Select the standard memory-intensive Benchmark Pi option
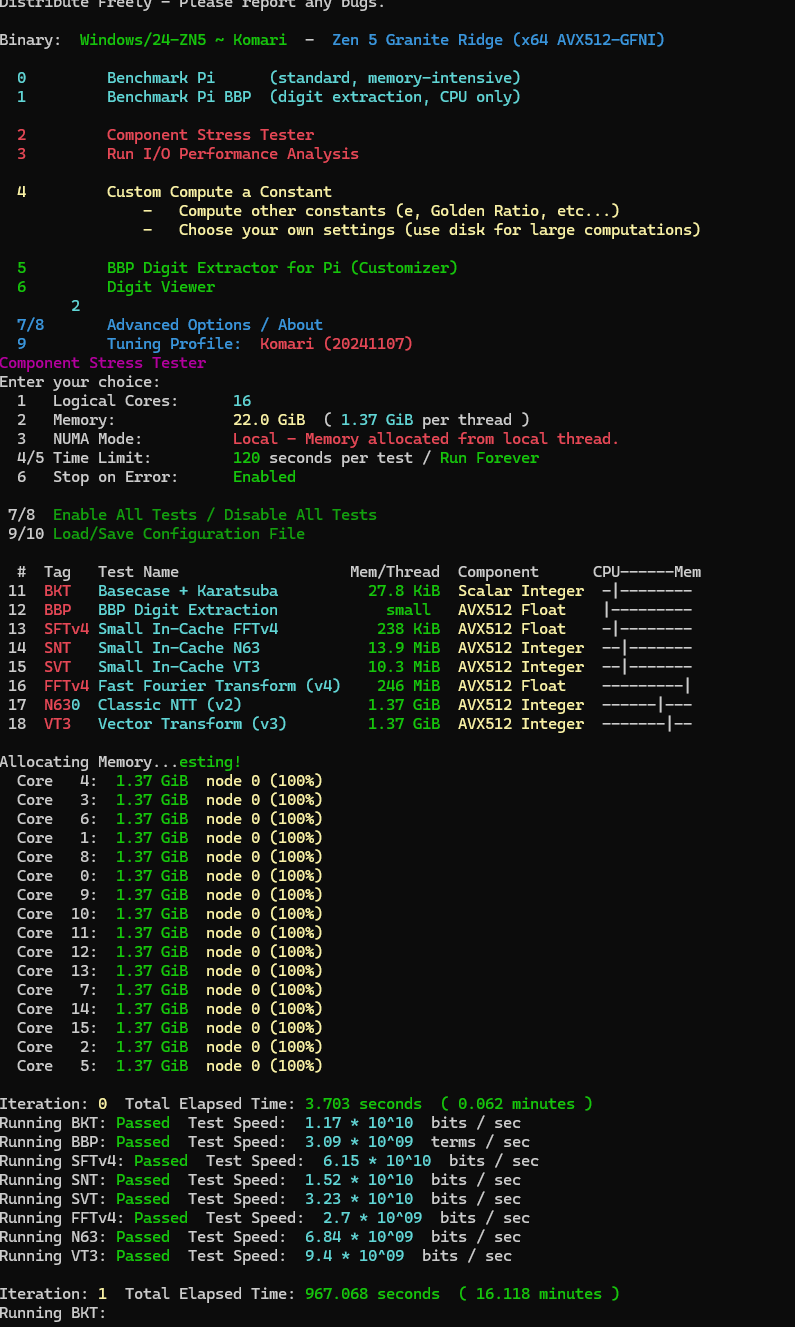The height and width of the screenshot is (1327, 795). pos(160,78)
